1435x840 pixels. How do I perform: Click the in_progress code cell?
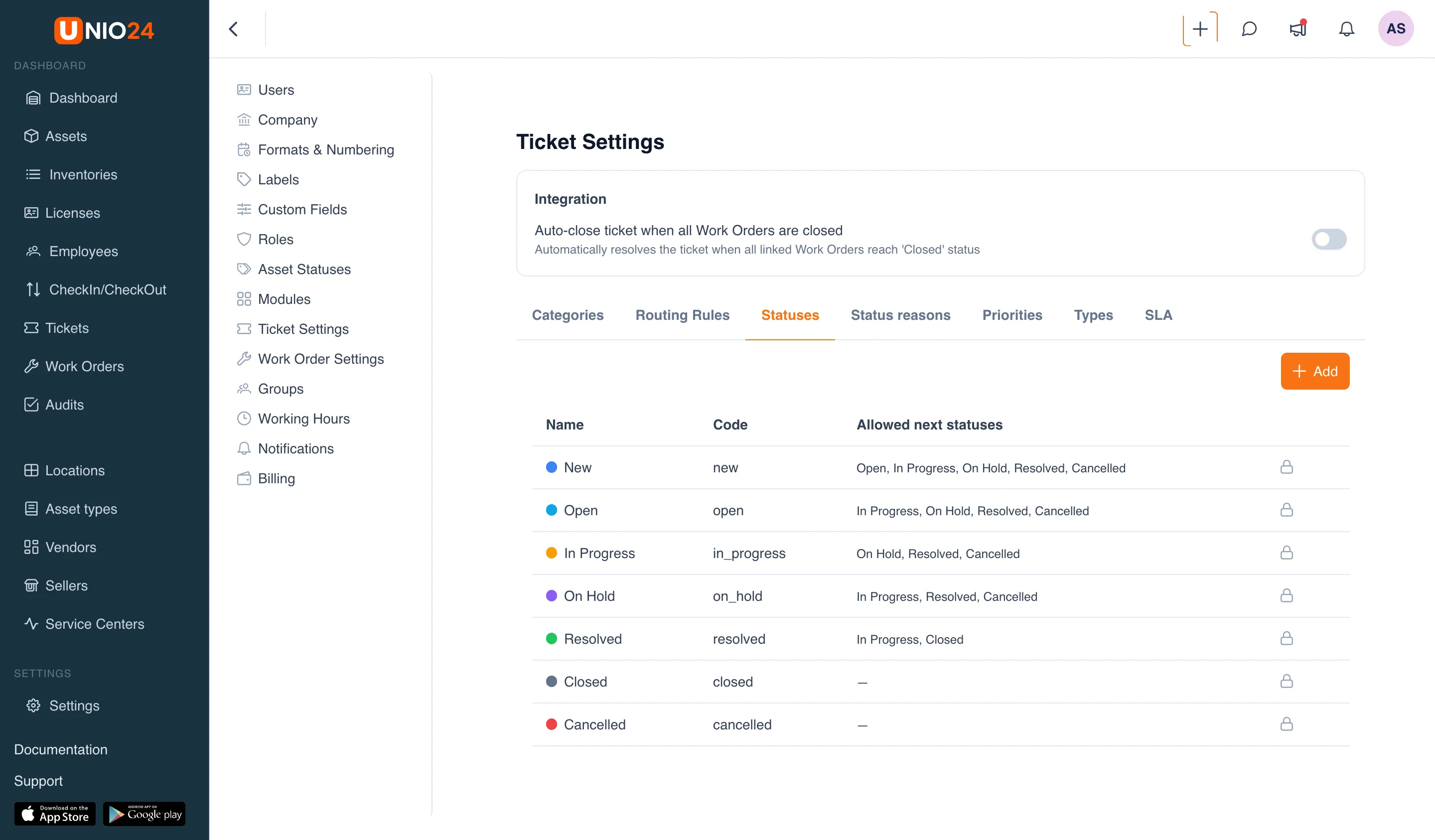point(749,553)
